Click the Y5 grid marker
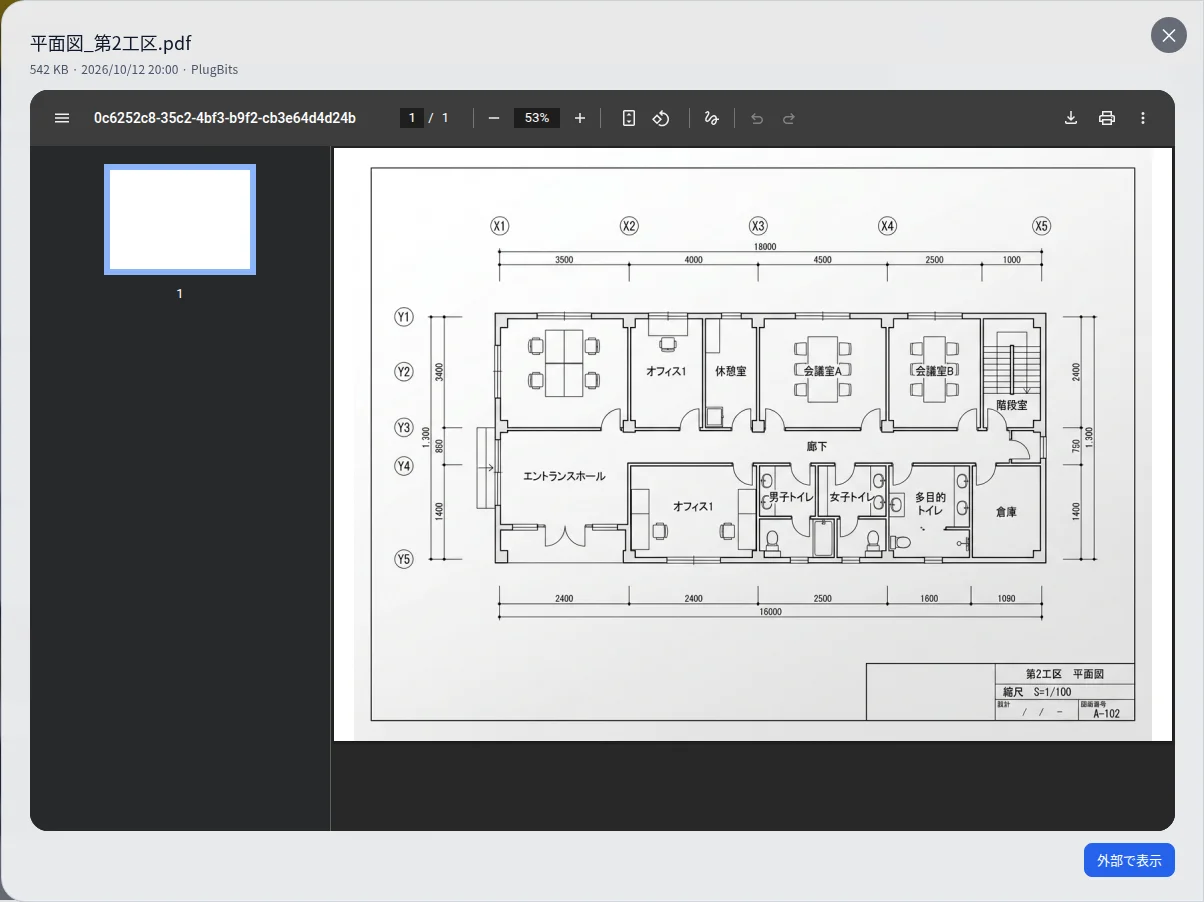Screen dimensions: 1204x902 tap(404, 559)
